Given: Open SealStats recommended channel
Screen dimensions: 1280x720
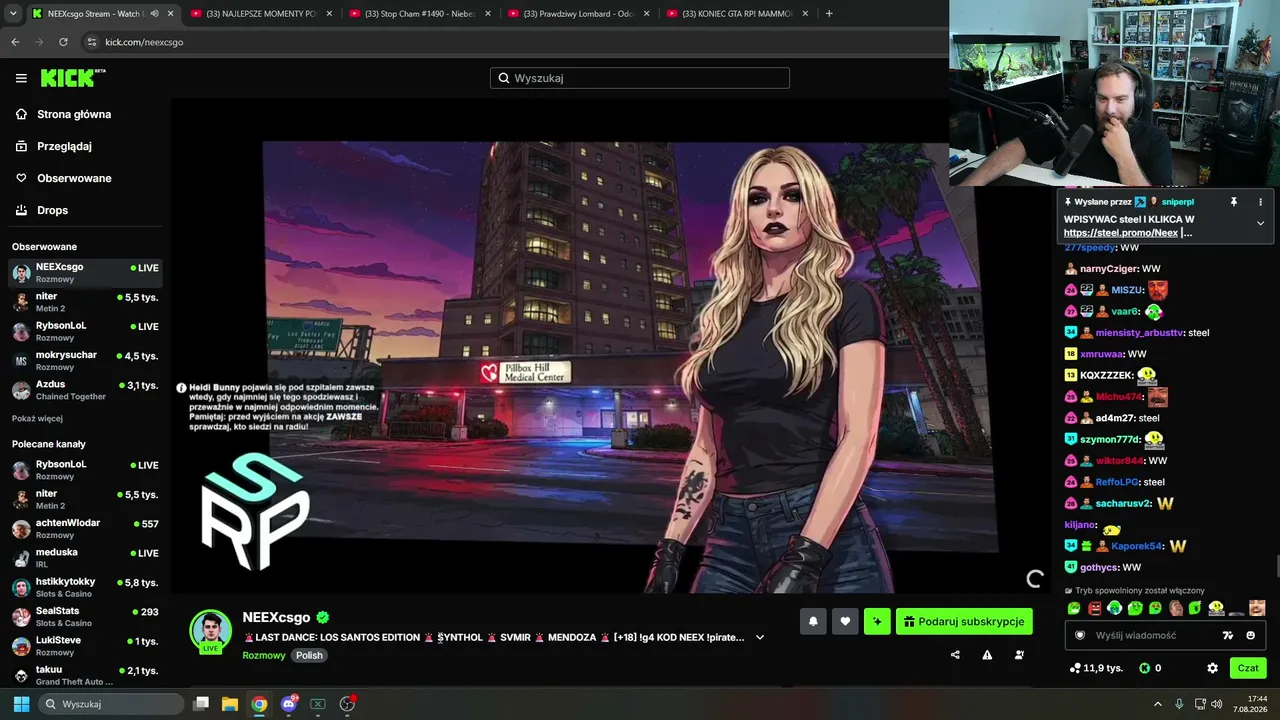Looking at the screenshot, I should 85,616.
